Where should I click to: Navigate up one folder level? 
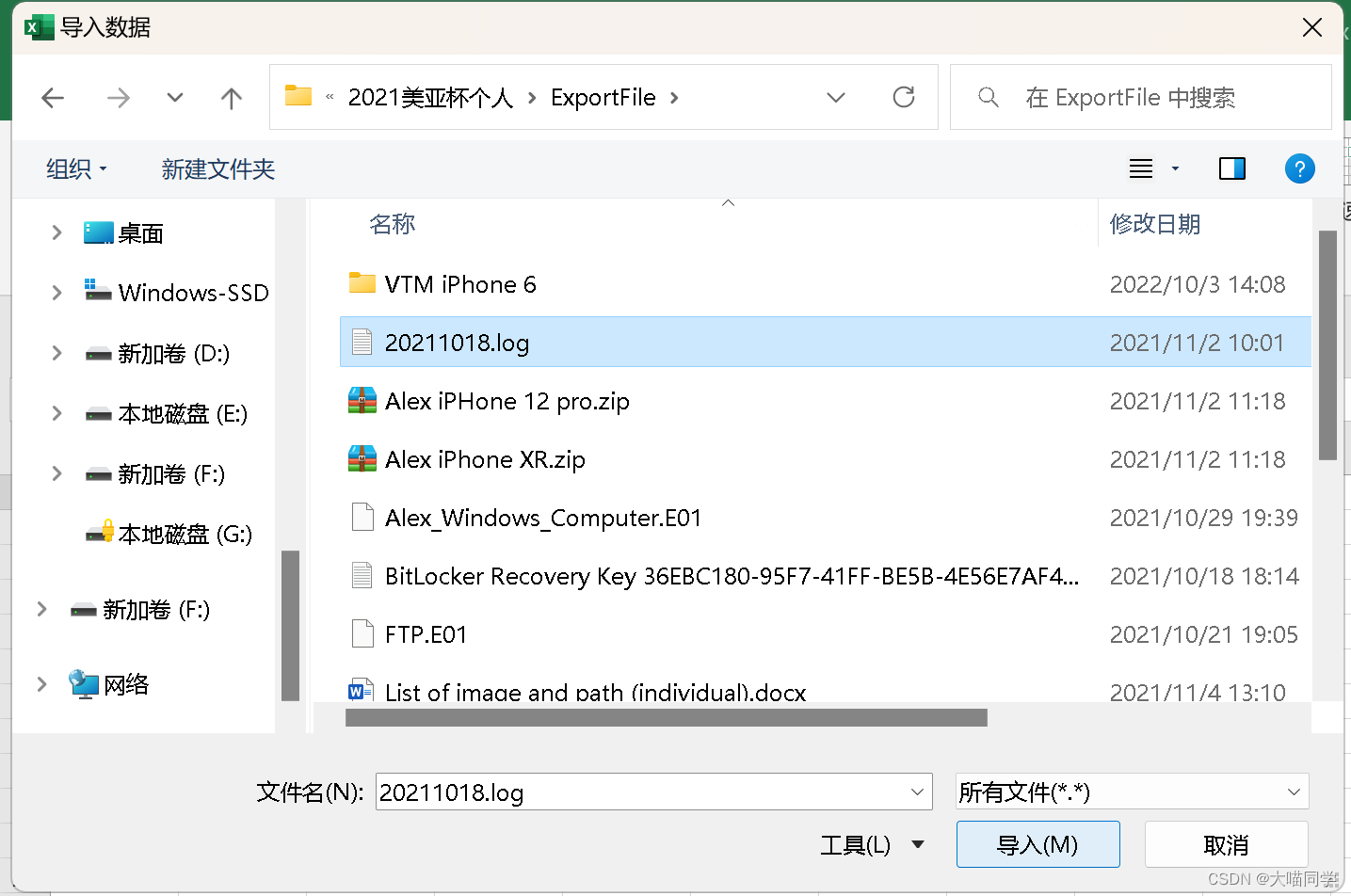[231, 97]
